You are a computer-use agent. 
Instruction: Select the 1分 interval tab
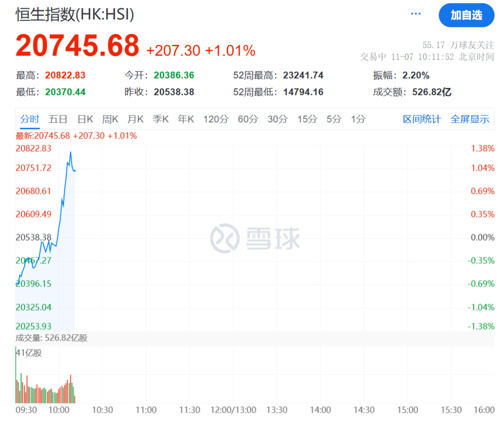[358, 119]
